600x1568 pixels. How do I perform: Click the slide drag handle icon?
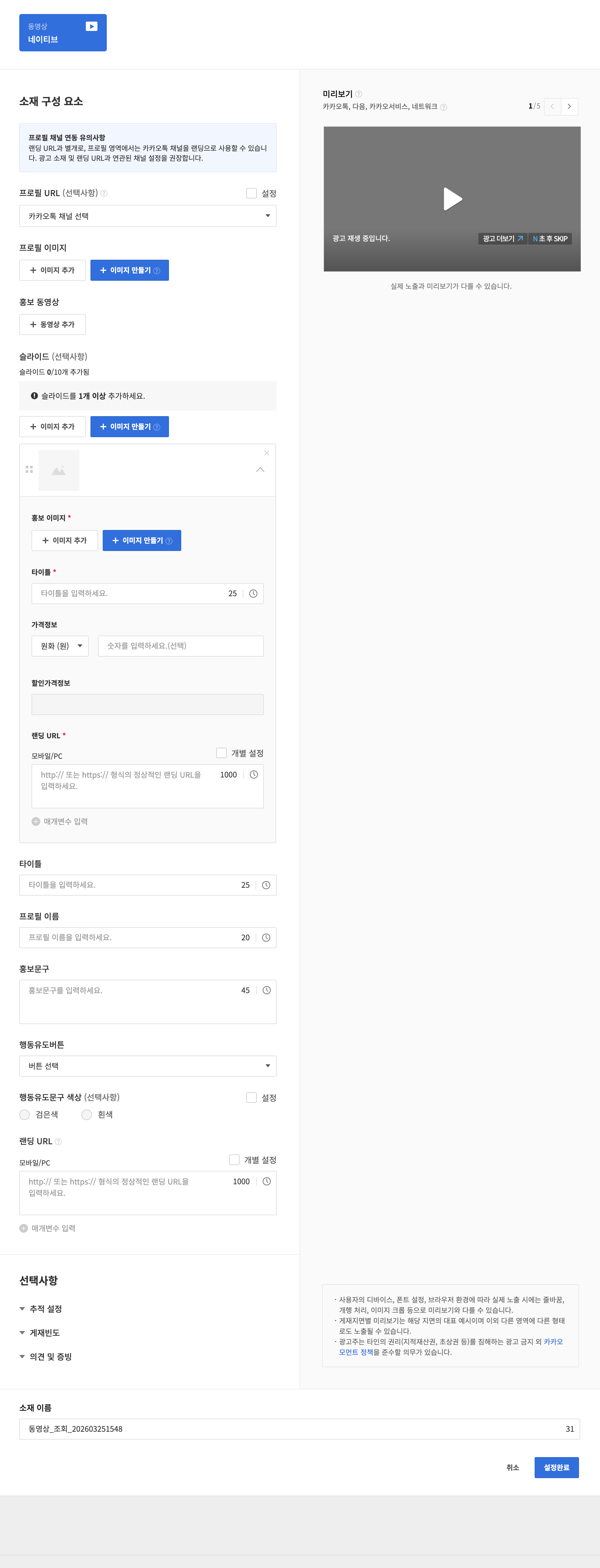pos(29,469)
